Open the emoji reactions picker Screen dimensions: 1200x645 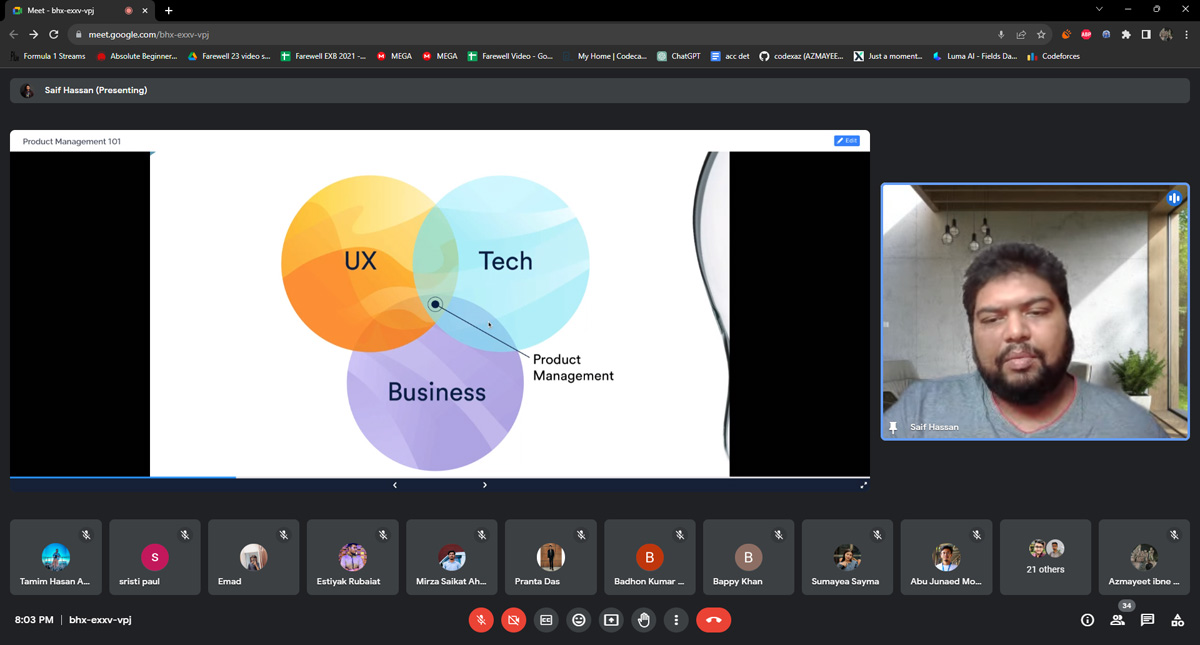578,620
